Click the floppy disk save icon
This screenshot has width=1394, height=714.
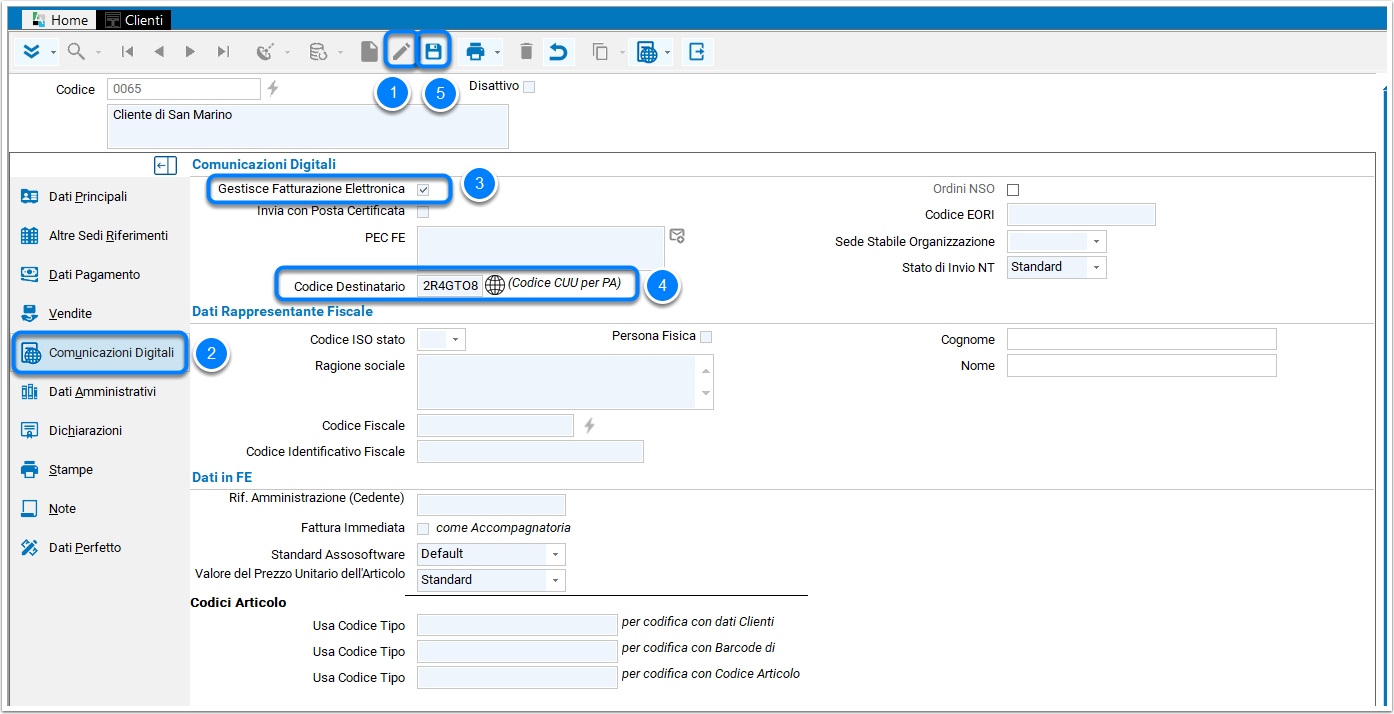tap(433, 52)
